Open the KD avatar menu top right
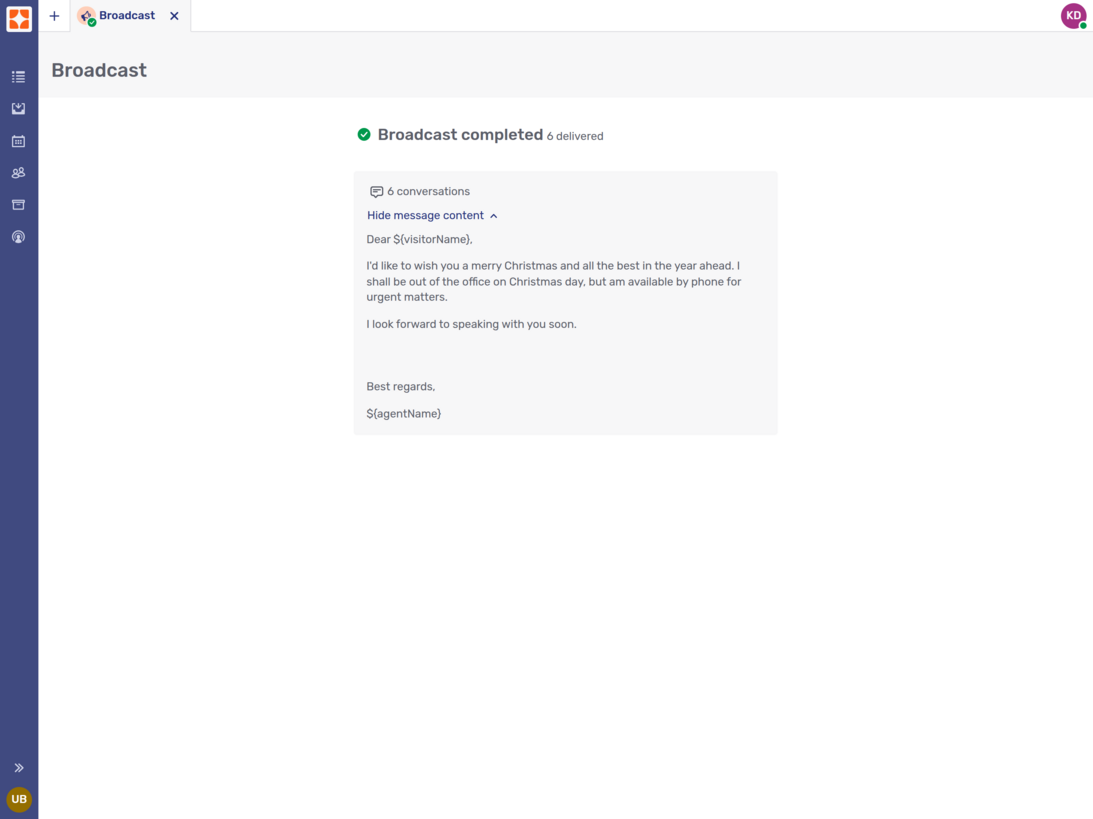The image size is (1093, 819). 1073,16
